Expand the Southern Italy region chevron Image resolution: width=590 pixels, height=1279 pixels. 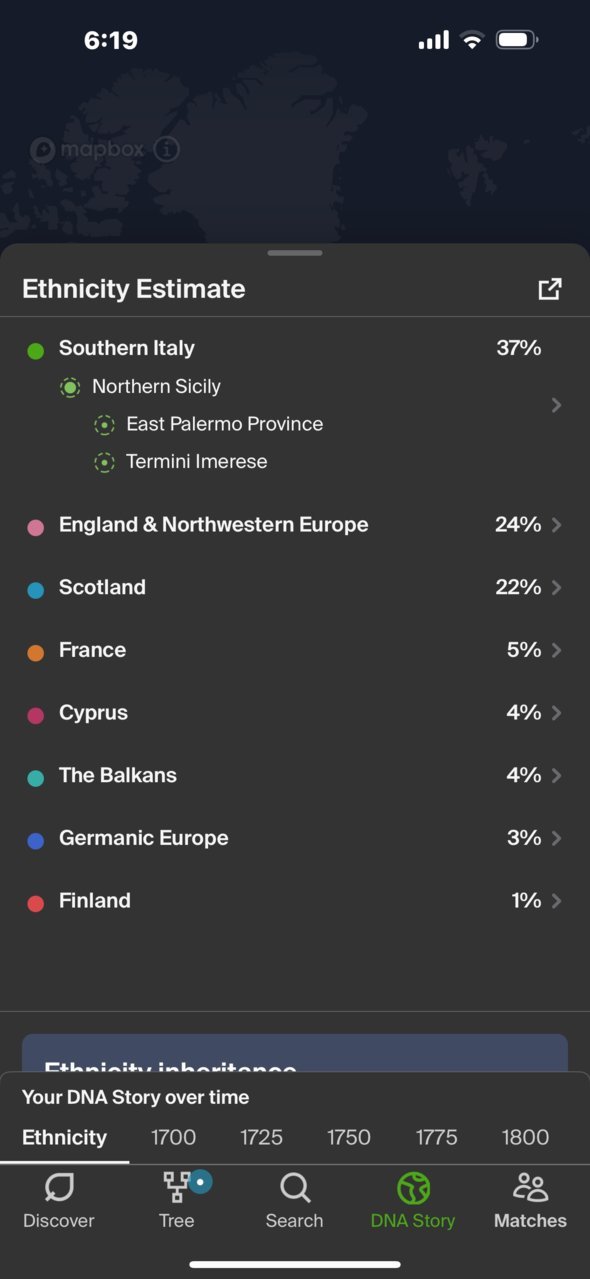coord(556,405)
